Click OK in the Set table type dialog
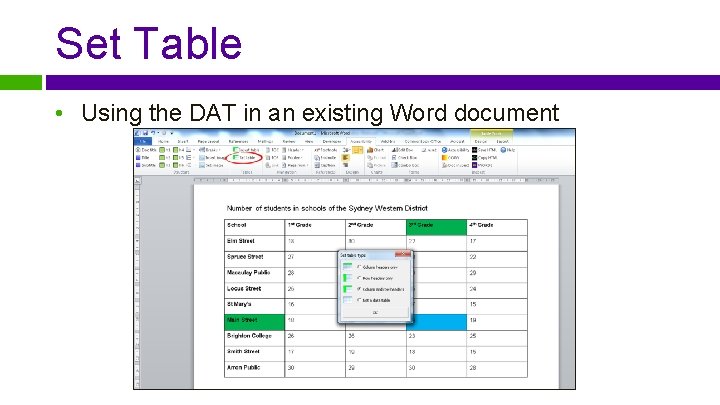 pyautogui.click(x=375, y=312)
